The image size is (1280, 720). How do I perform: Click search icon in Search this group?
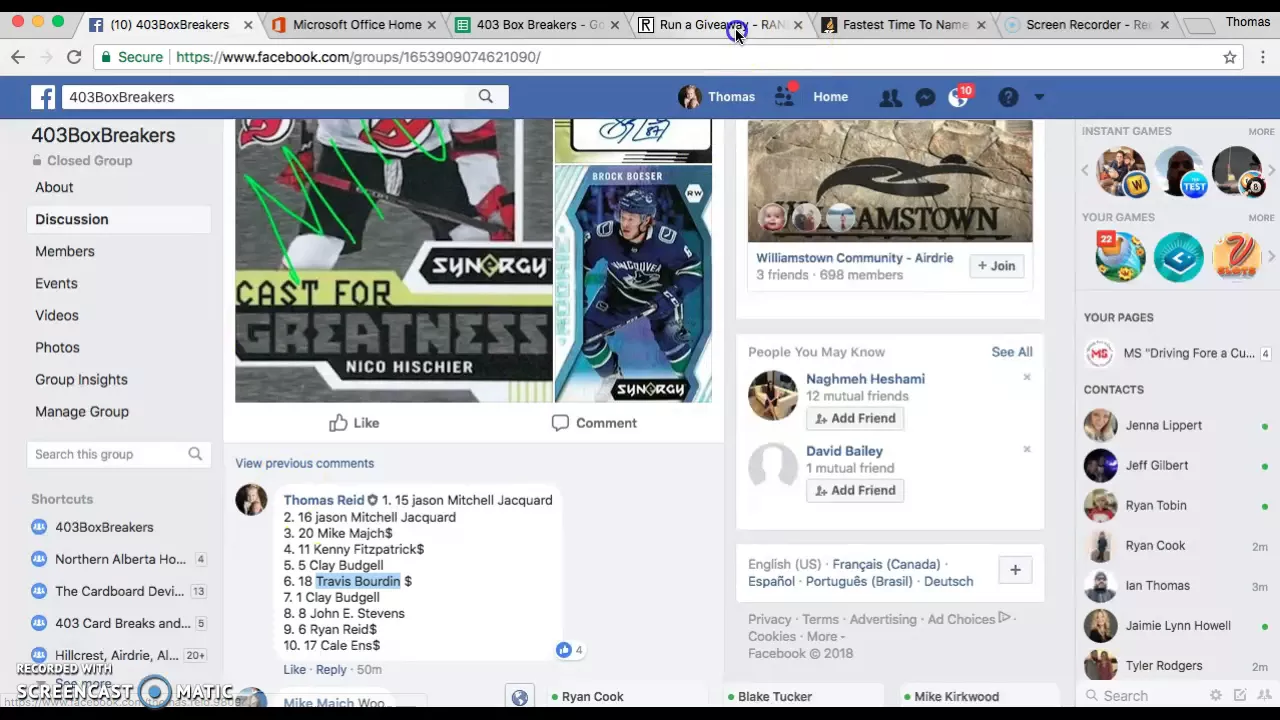click(195, 454)
